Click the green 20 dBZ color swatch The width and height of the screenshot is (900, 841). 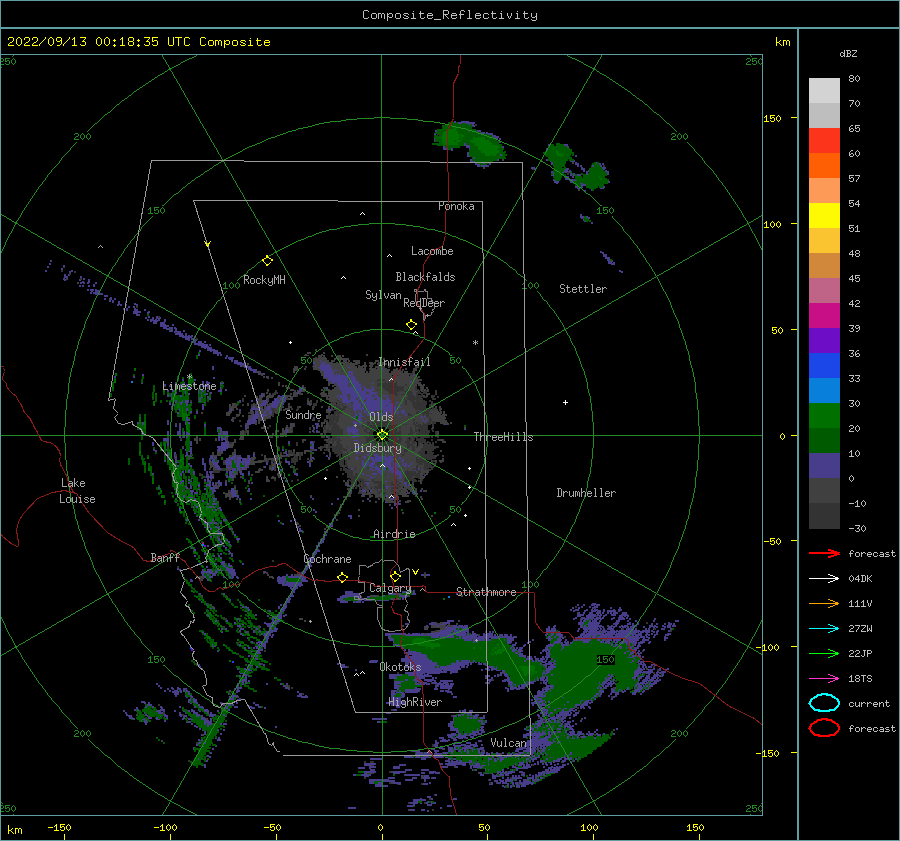pos(824,415)
